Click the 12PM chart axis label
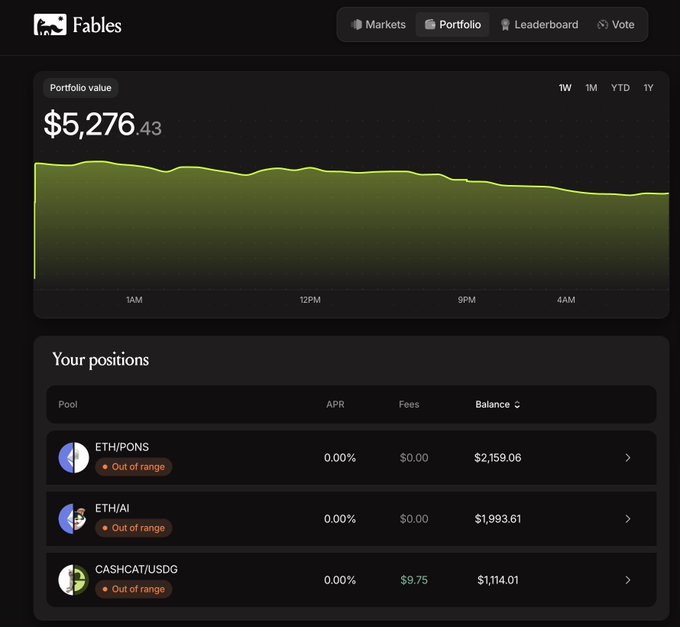The image size is (680, 627). pyautogui.click(x=310, y=300)
